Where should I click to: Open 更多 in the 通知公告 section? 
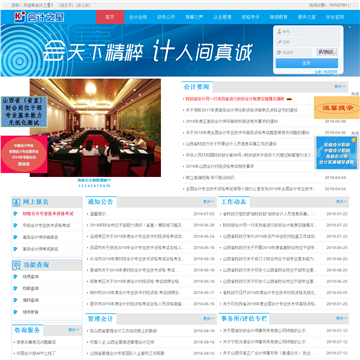point(209,202)
